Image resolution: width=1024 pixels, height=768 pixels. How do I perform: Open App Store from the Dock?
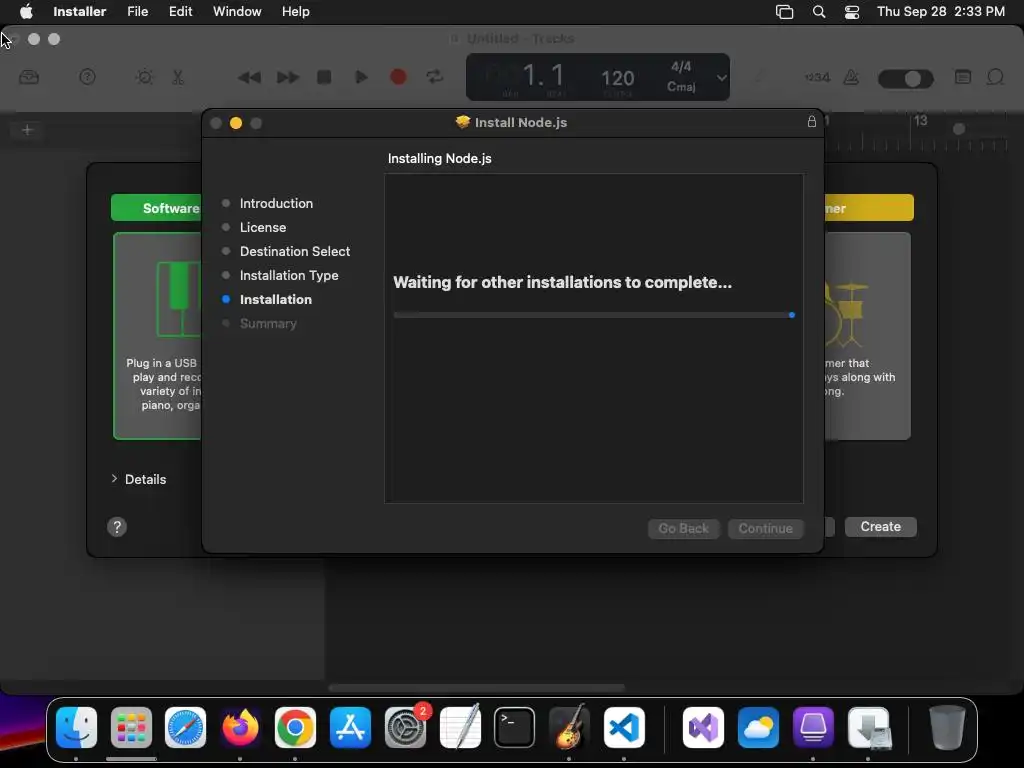click(x=350, y=728)
